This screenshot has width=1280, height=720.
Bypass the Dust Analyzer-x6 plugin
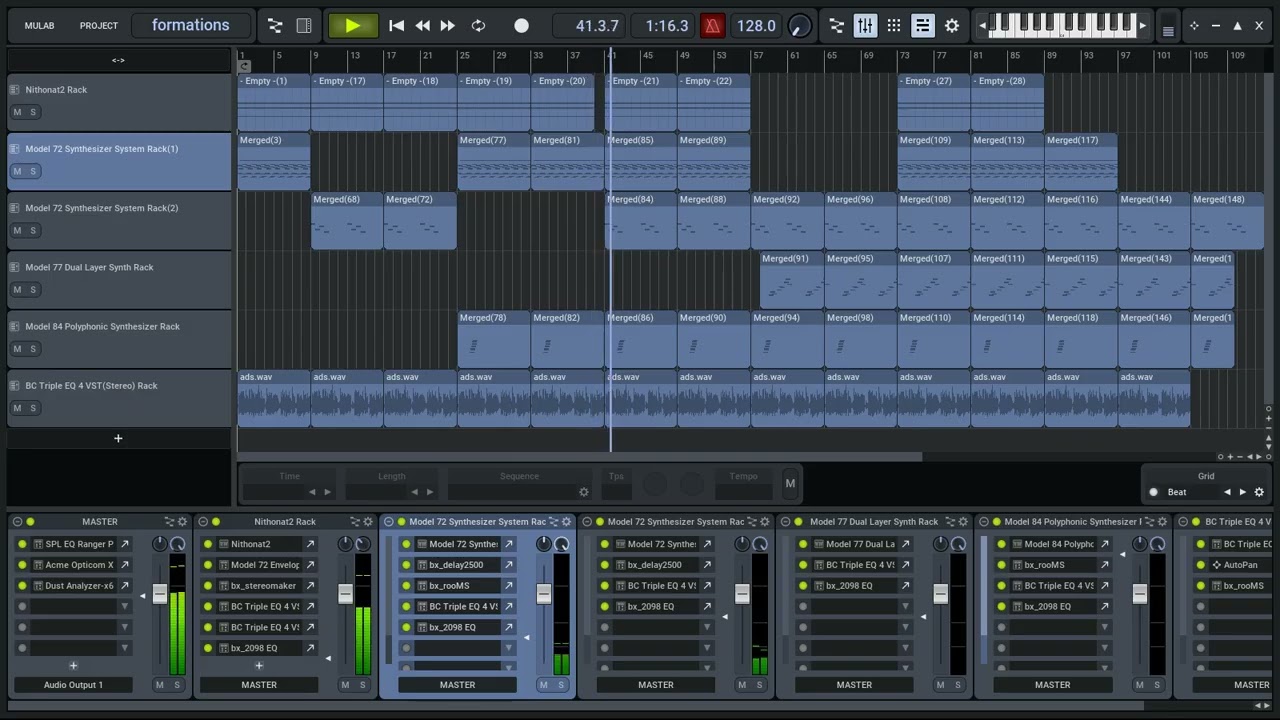pos(22,586)
